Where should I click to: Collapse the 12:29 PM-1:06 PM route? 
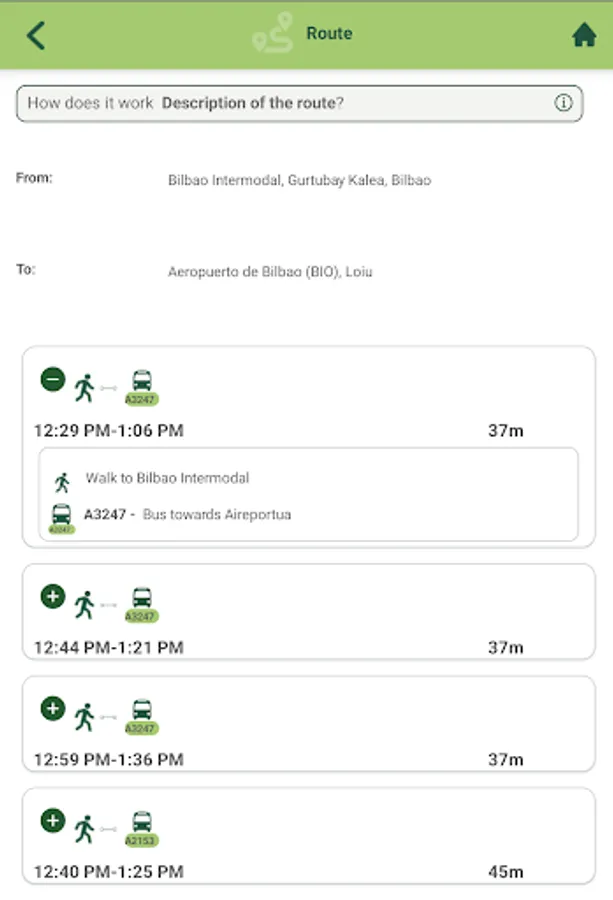pyautogui.click(x=53, y=379)
